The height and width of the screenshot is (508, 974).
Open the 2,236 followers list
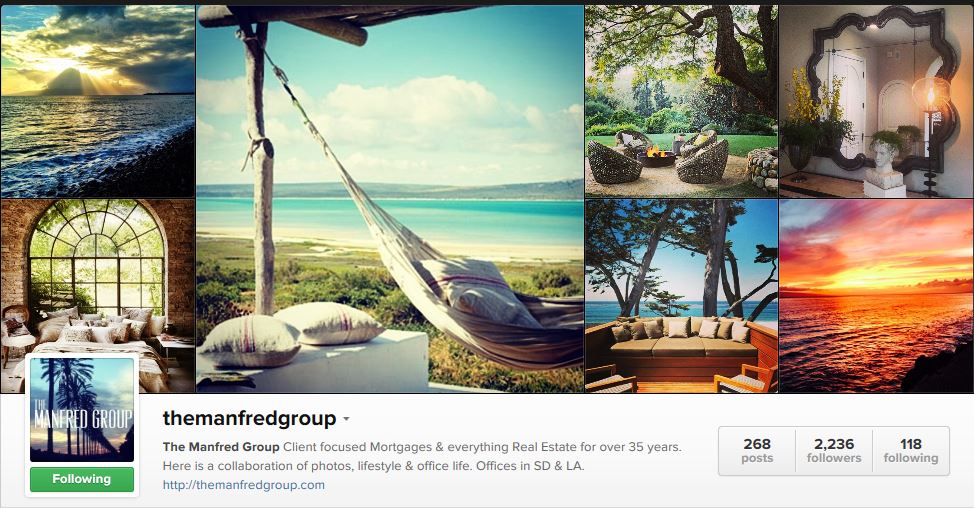[x=834, y=451]
